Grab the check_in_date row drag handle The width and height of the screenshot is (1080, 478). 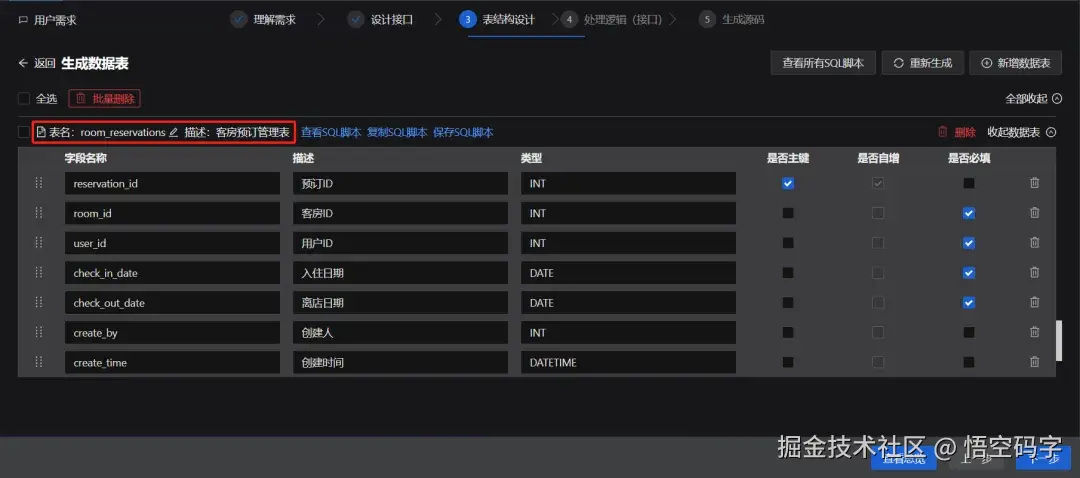pyautogui.click(x=39, y=272)
